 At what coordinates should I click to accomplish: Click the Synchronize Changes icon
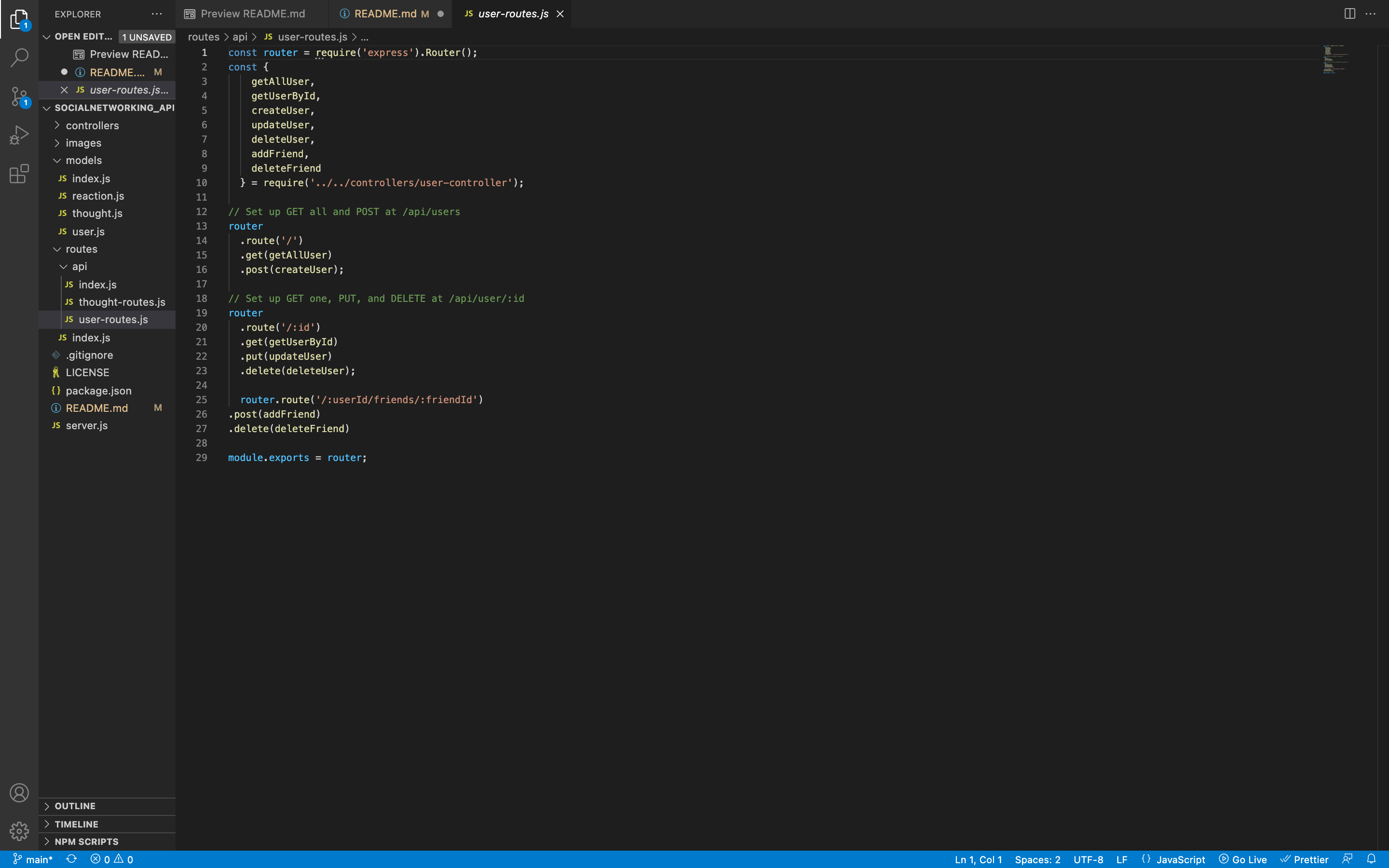(71, 859)
